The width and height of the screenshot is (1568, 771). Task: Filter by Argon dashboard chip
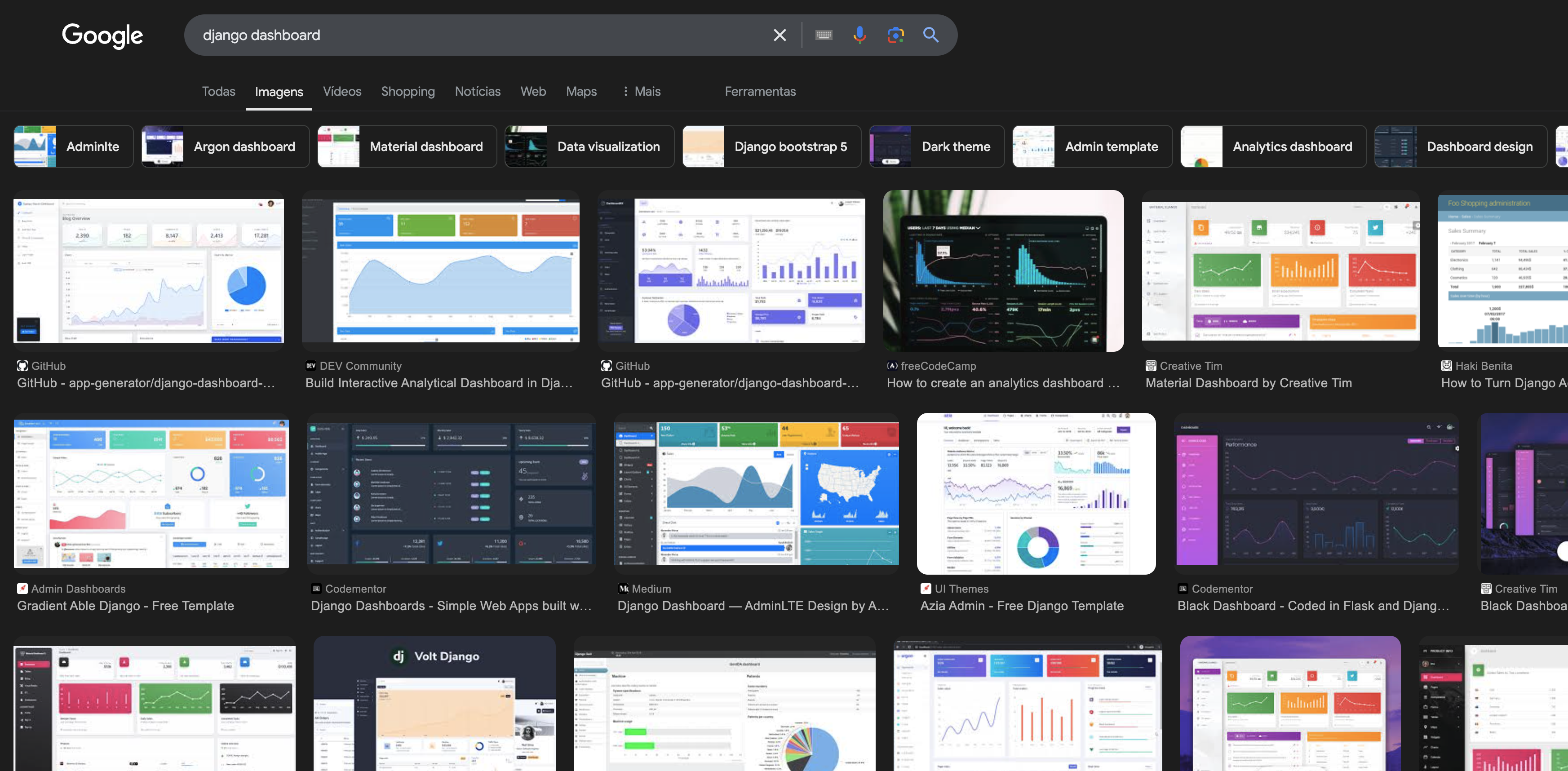click(x=225, y=146)
